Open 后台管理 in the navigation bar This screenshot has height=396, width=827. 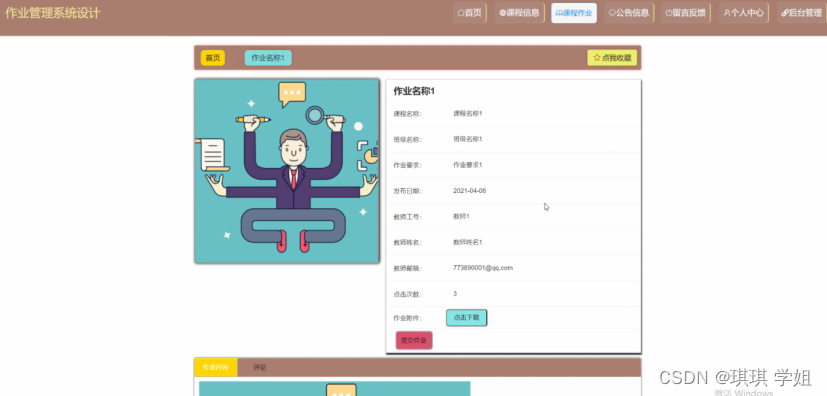coord(801,13)
